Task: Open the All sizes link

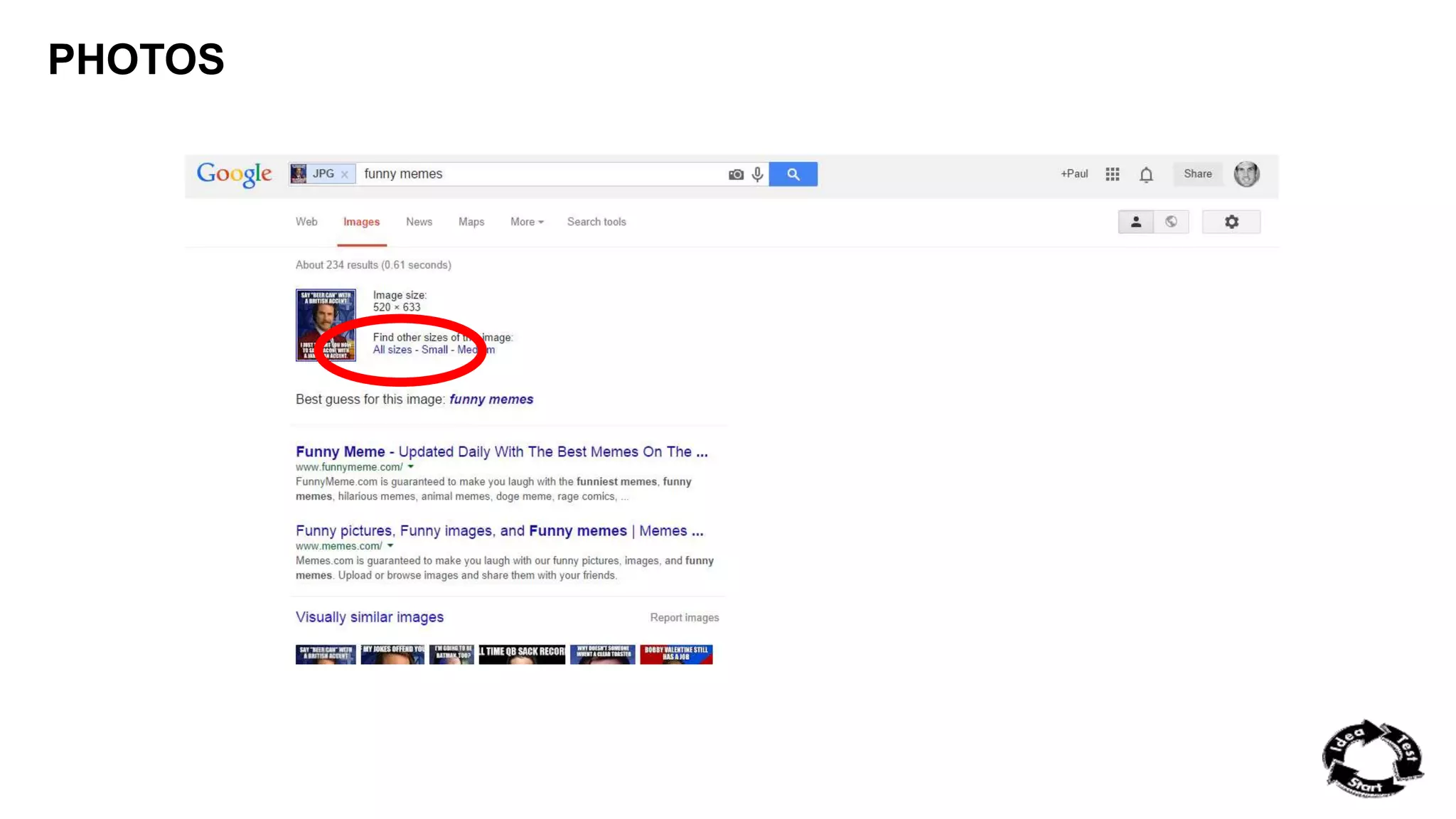Action: click(x=392, y=350)
